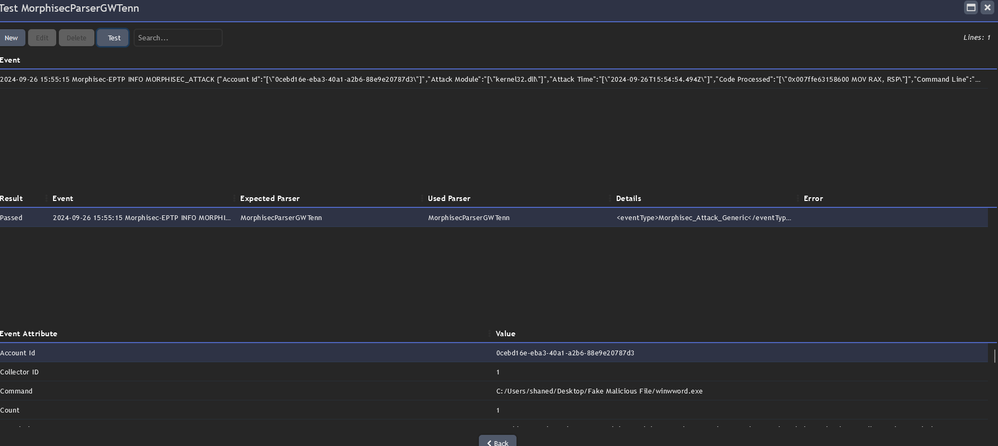Select the Count attribute row
The image size is (998, 446).
tap(494, 410)
